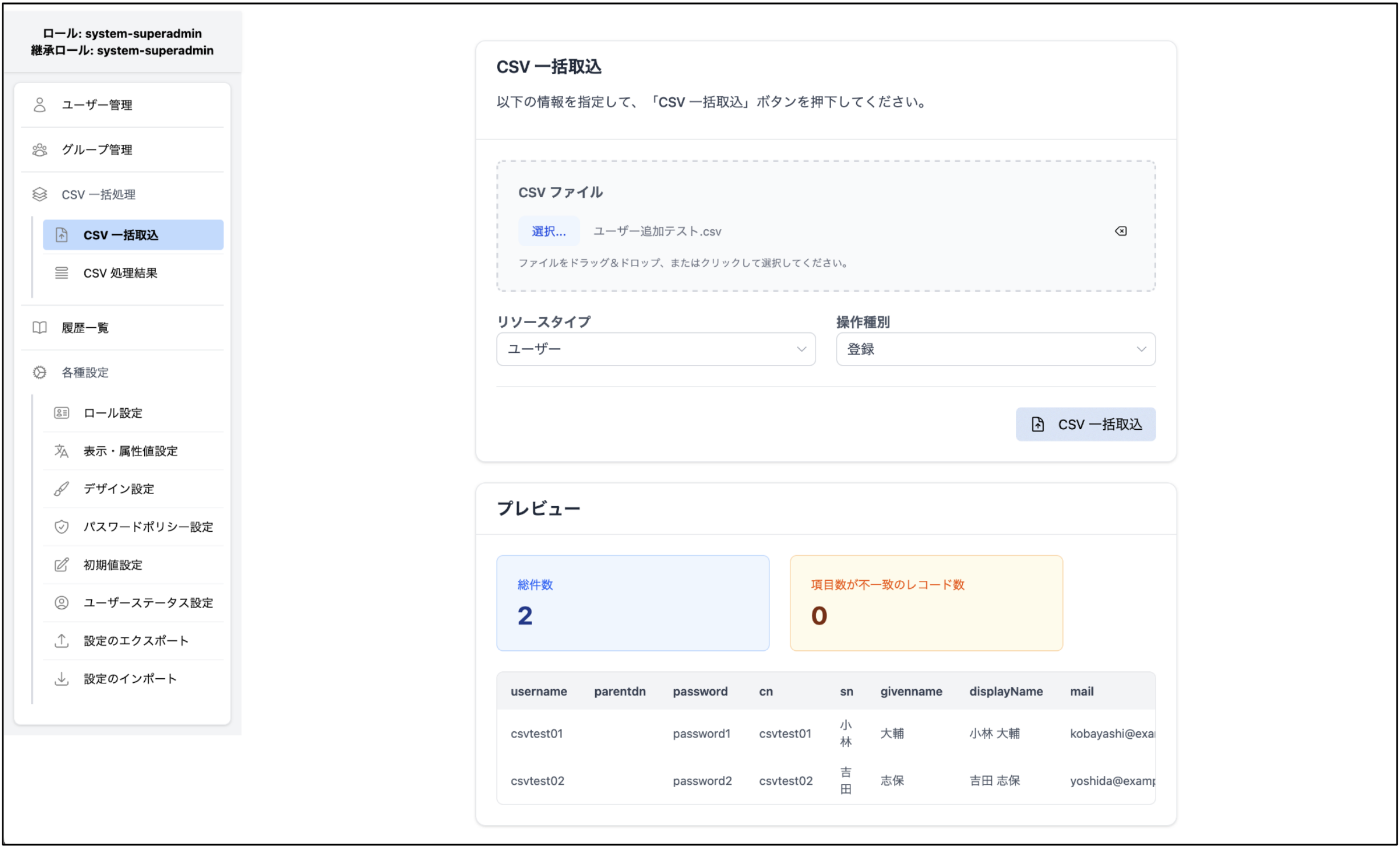Click the 各種設定 gear icon
This screenshot has height=847, width=1400.
pyautogui.click(x=39, y=372)
